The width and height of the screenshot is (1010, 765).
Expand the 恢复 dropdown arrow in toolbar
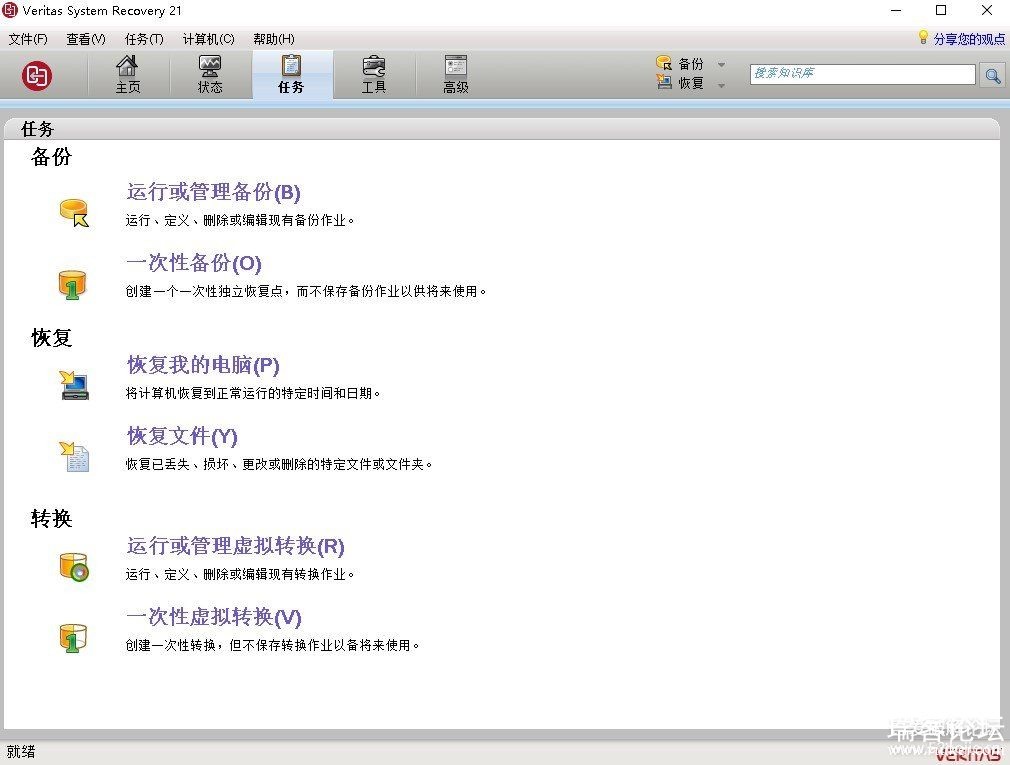click(x=721, y=85)
